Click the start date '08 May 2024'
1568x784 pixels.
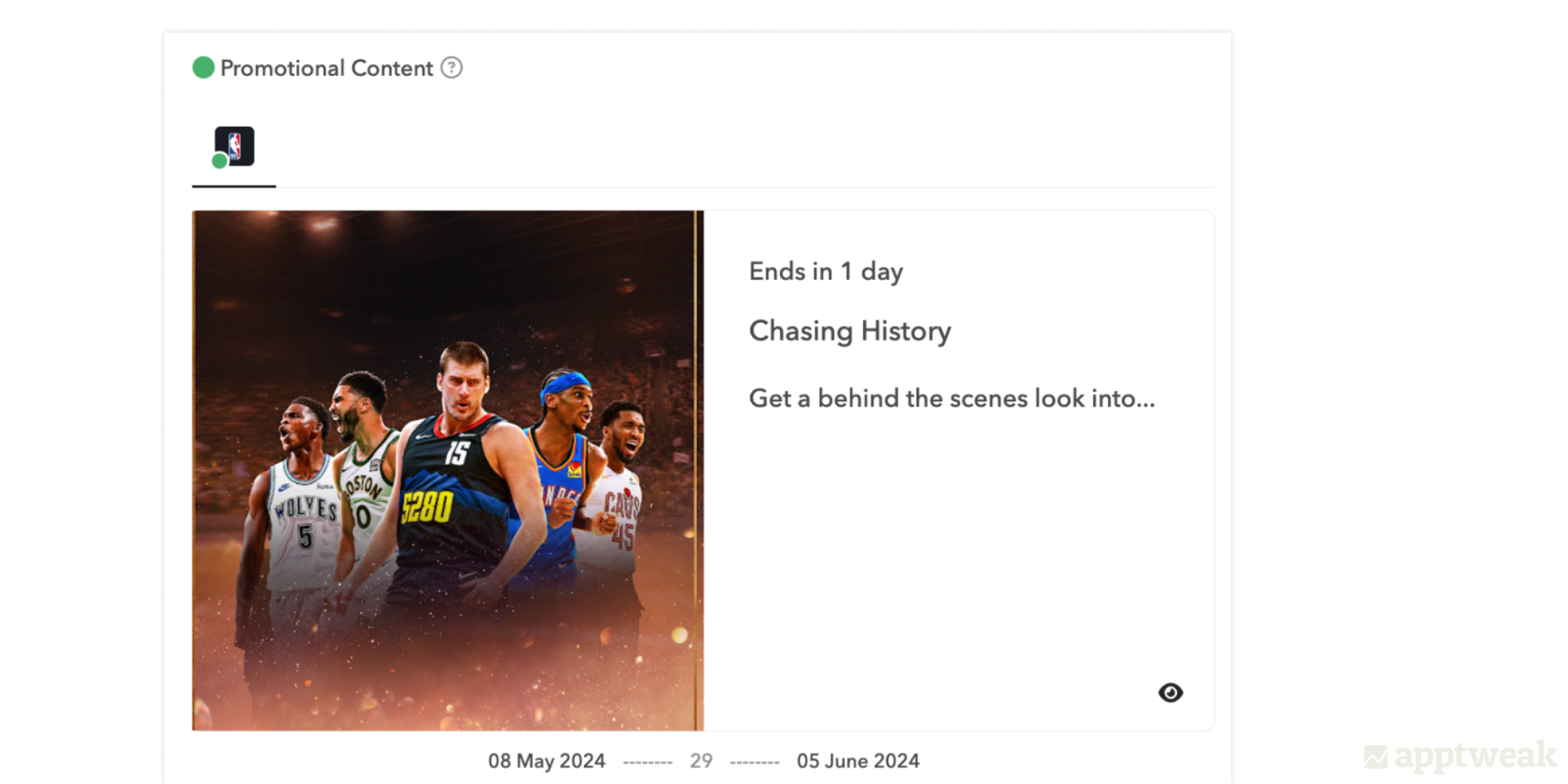(x=547, y=760)
